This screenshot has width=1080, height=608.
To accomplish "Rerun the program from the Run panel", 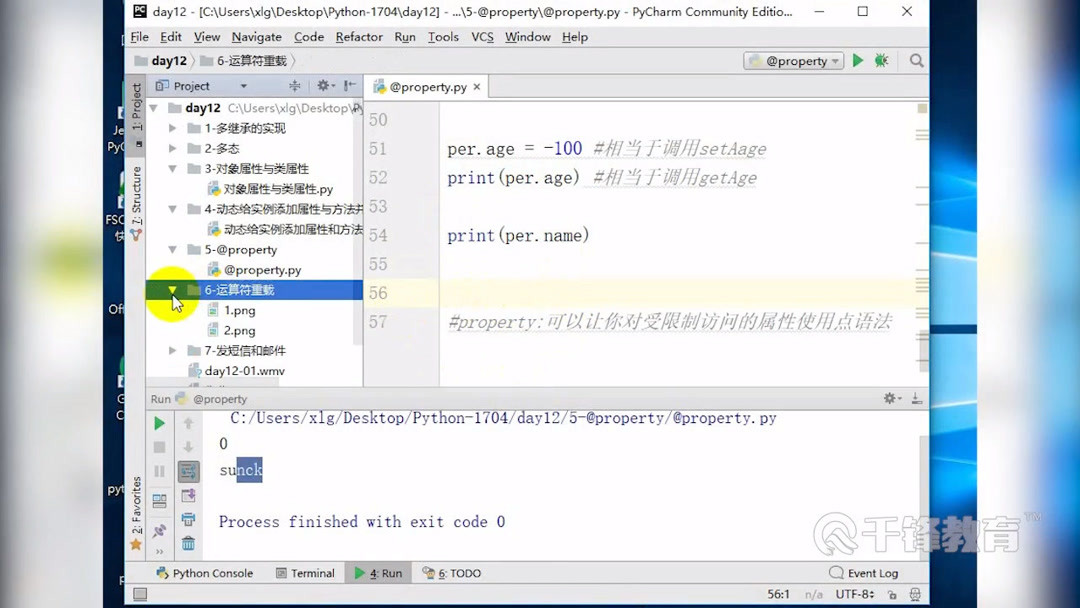I will click(x=159, y=422).
